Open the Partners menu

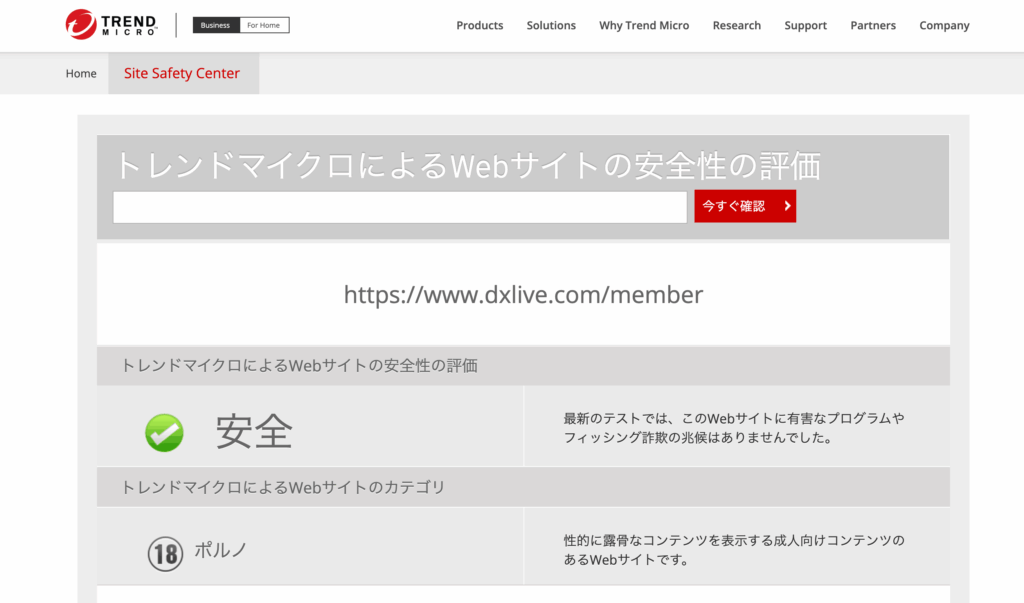(x=872, y=25)
